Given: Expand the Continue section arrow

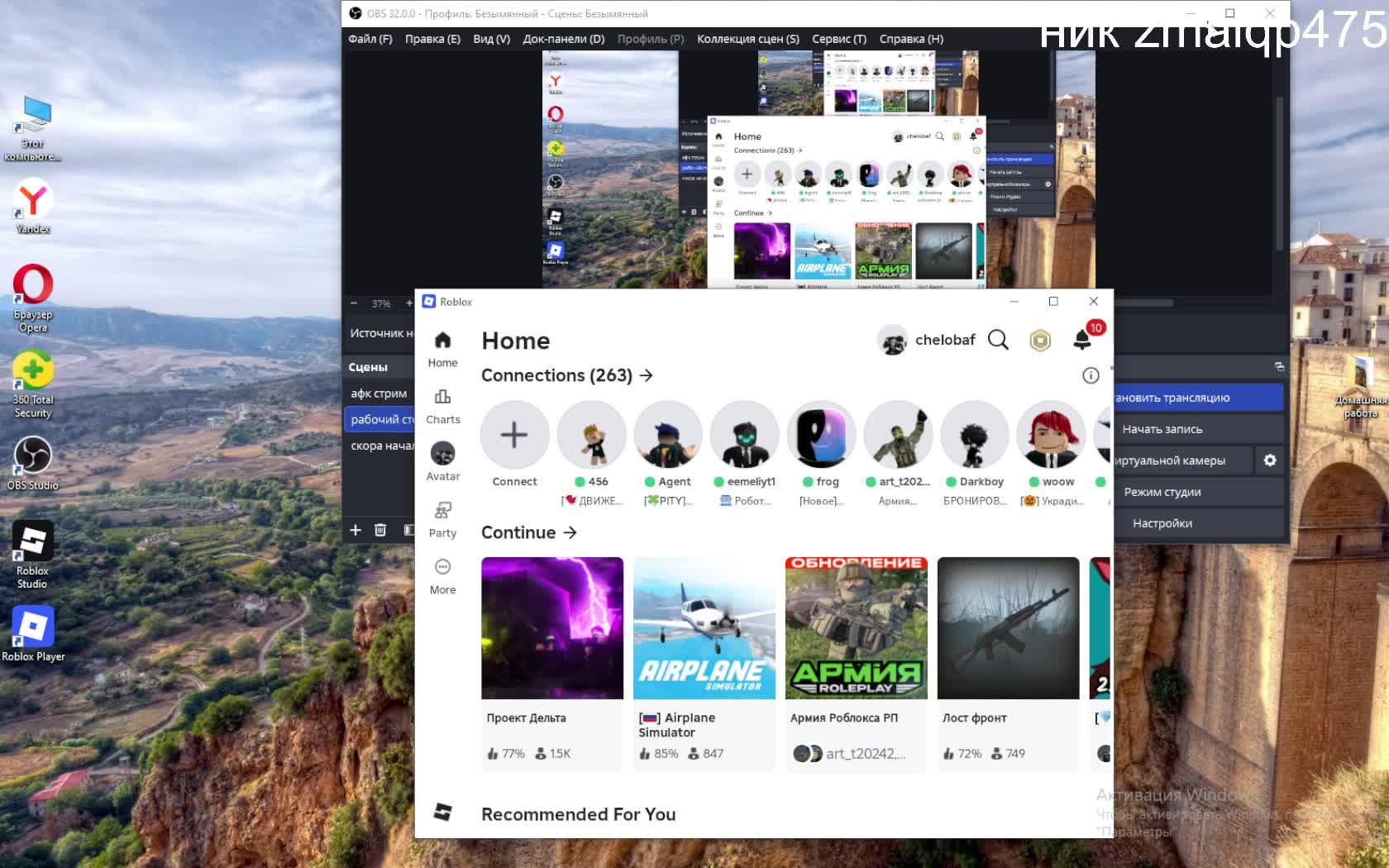Looking at the screenshot, I should click(570, 533).
